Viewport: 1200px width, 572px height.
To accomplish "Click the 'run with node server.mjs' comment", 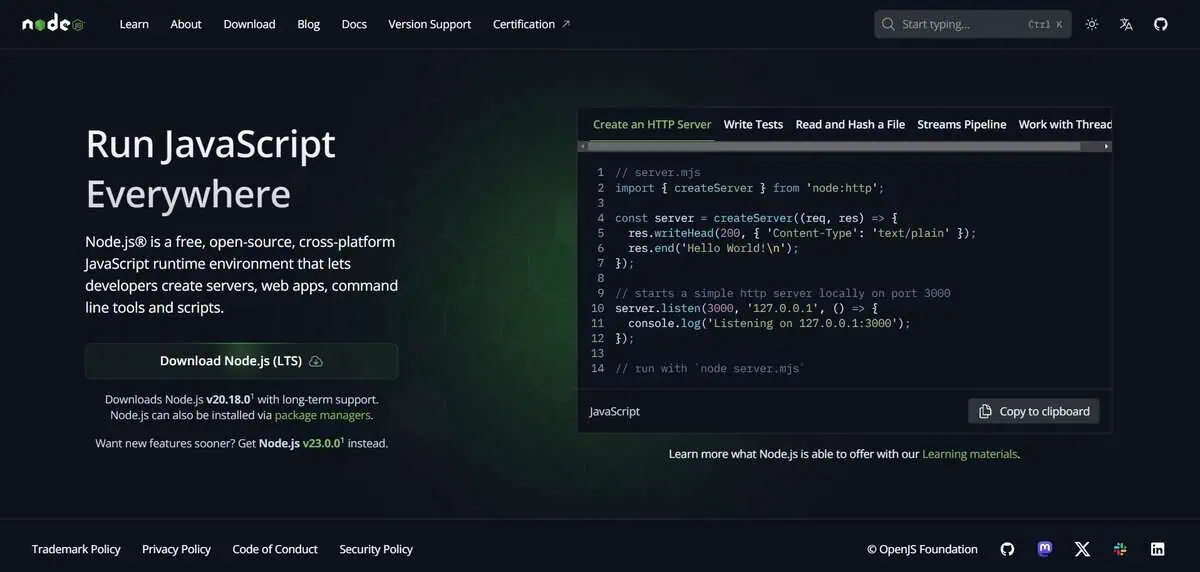I will coord(710,368).
